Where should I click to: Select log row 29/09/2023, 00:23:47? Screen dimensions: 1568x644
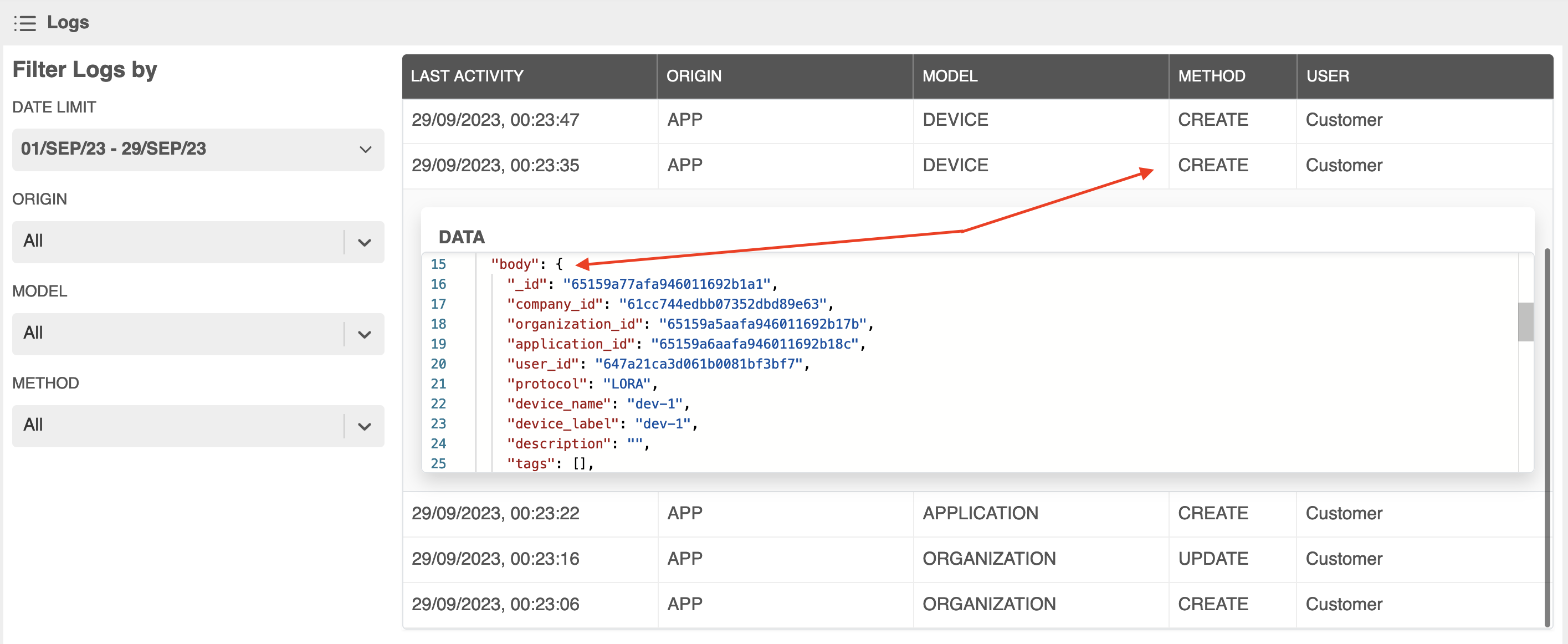(977, 120)
